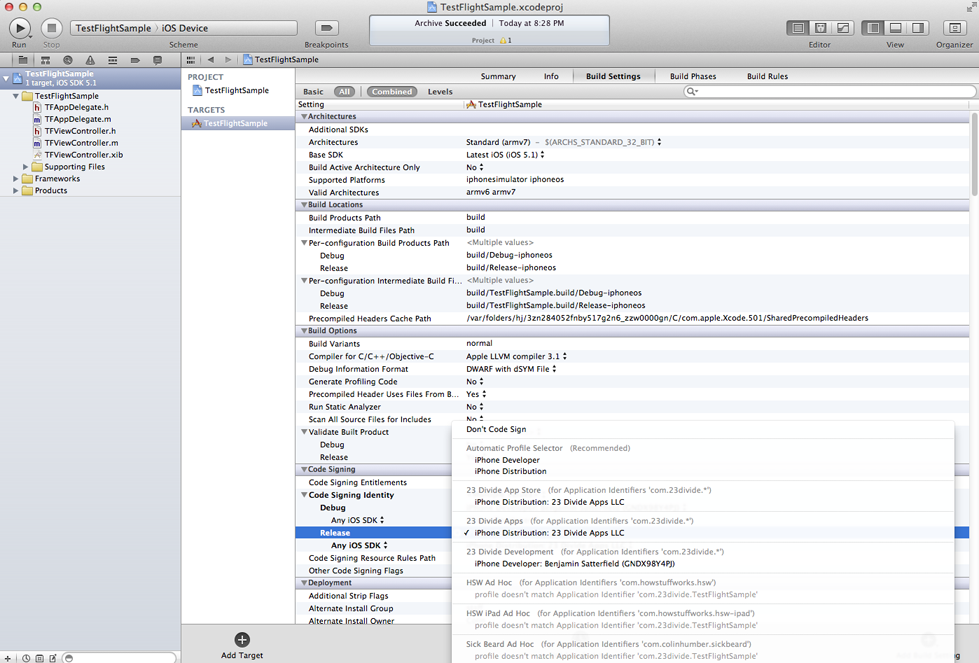The image size is (979, 663).
Task: Select the Levels settings view
Action: click(x=440, y=92)
